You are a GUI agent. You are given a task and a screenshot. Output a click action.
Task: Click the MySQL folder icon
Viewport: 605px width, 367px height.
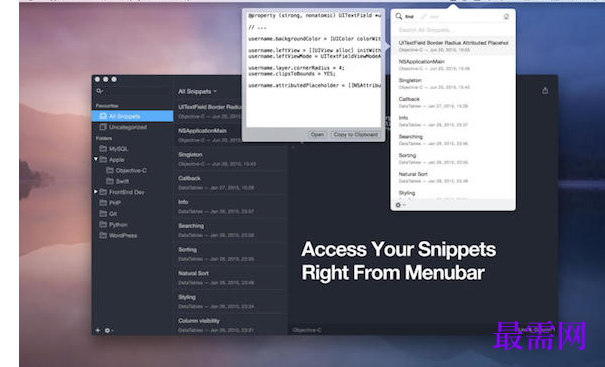point(103,149)
